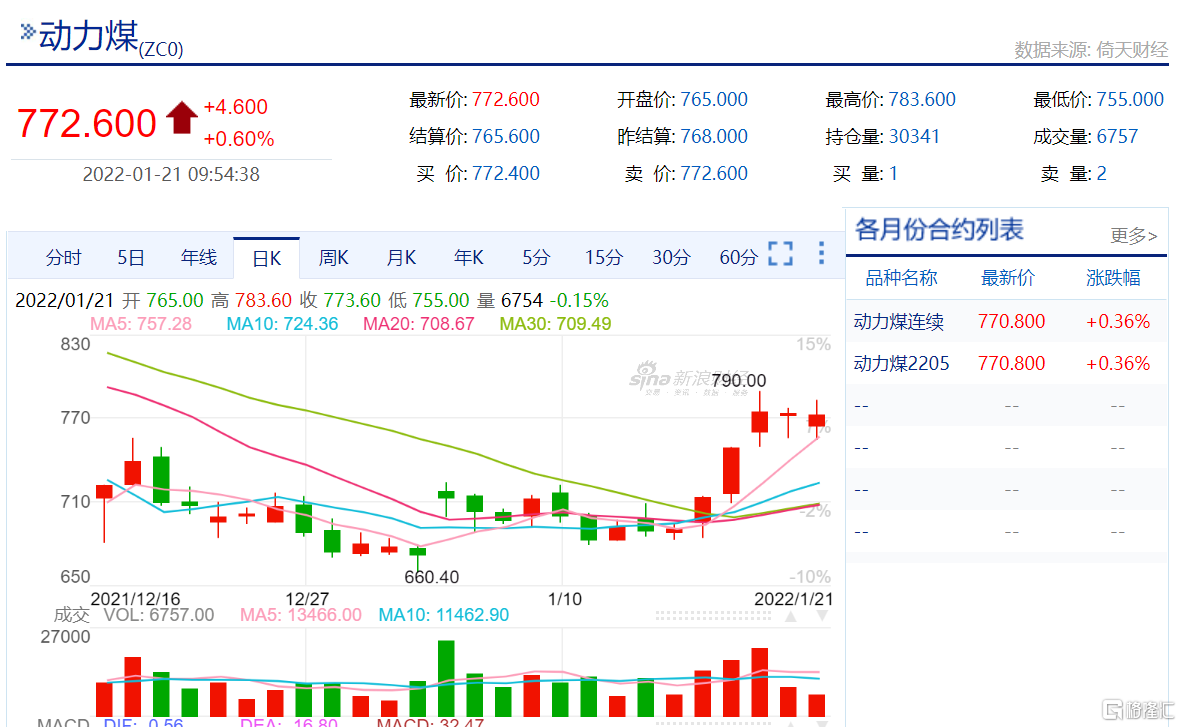Switch to the 分时 tab
This screenshot has width=1181, height=727.
point(63,258)
